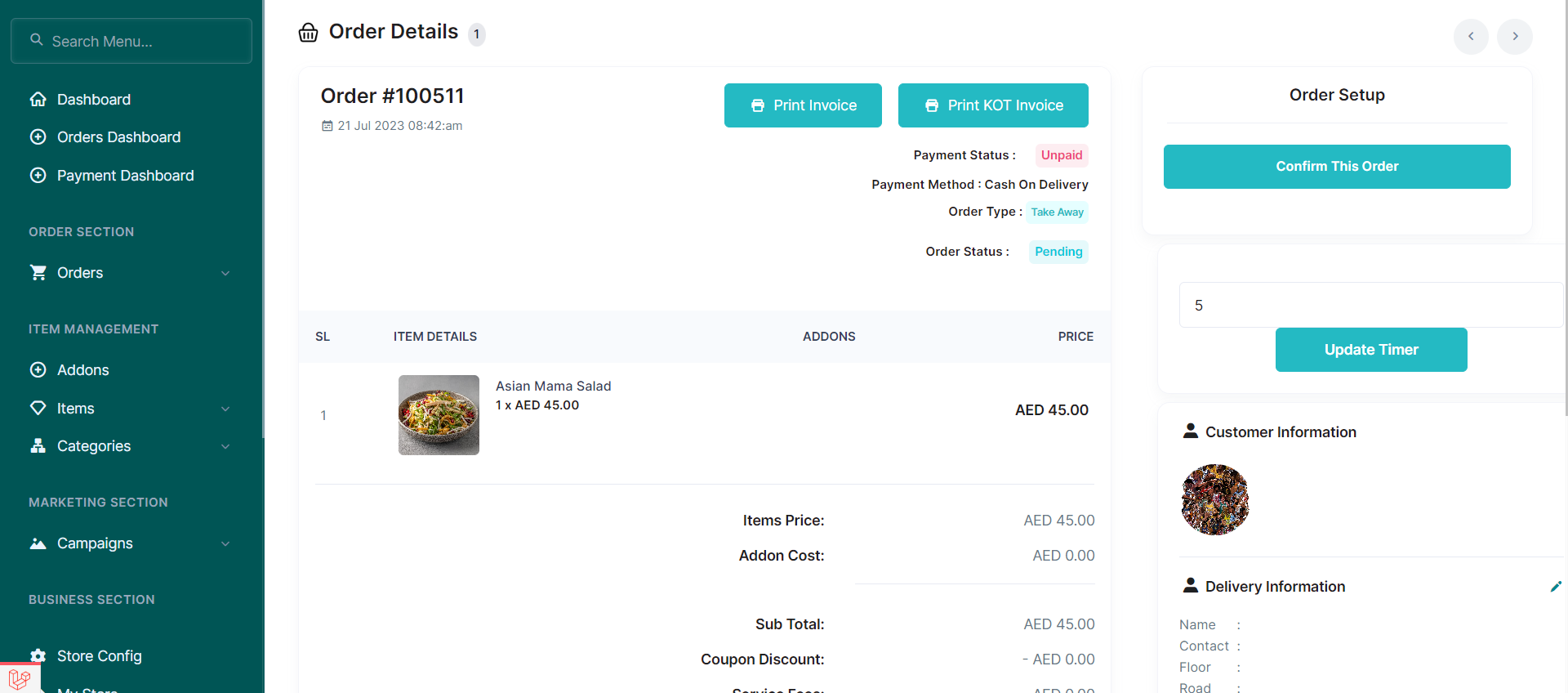Expand the Campaigns submenu chevron
This screenshot has width=1568, height=693.
tap(225, 543)
